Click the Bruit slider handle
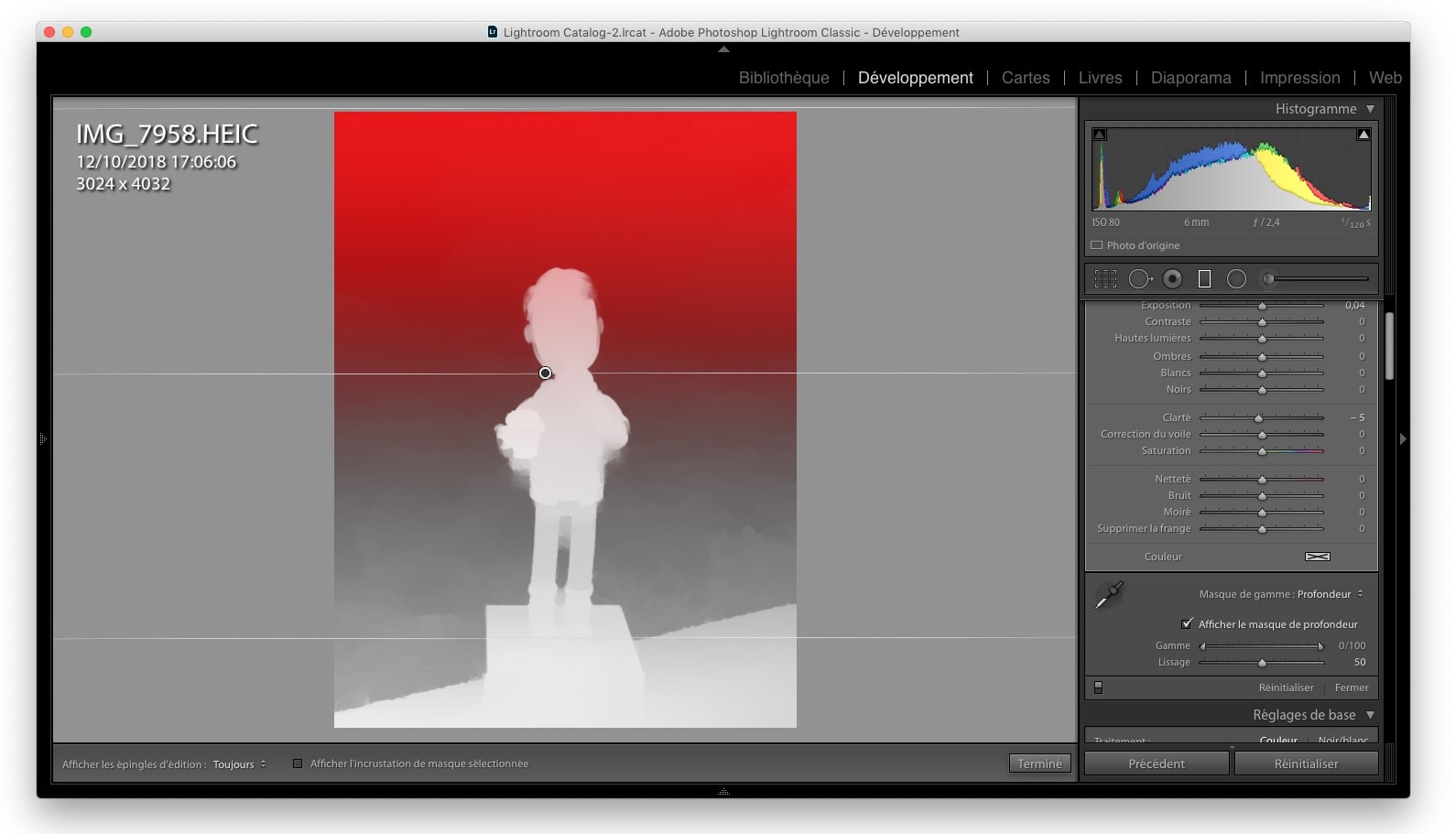The height and width of the screenshot is (834, 1456). (1262, 496)
